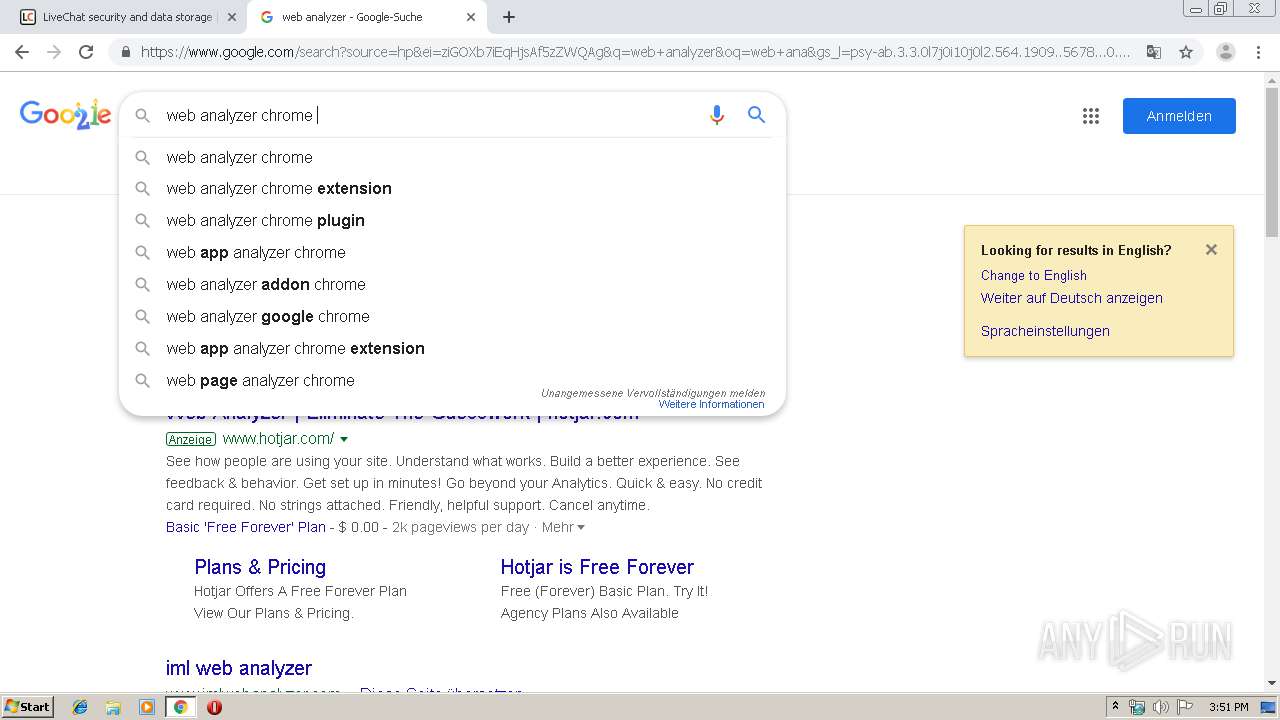Launch Internet Explorer from taskbar
The image size is (1280, 720).
click(x=80, y=707)
